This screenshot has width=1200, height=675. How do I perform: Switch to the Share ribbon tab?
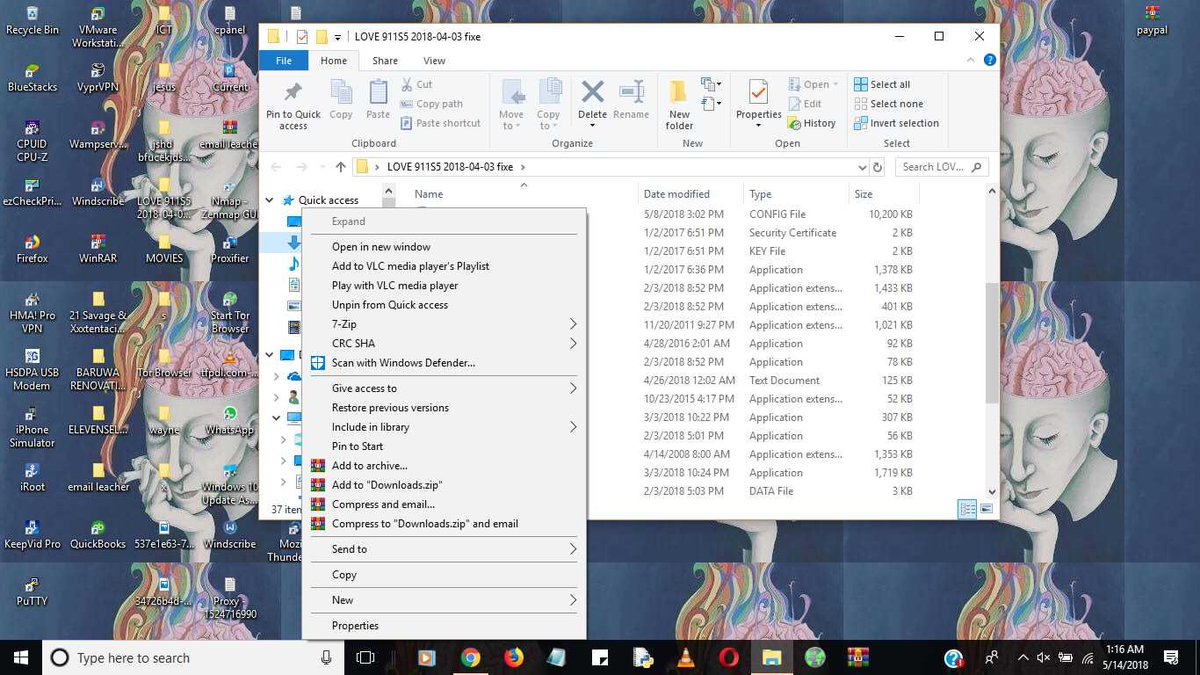[385, 61]
